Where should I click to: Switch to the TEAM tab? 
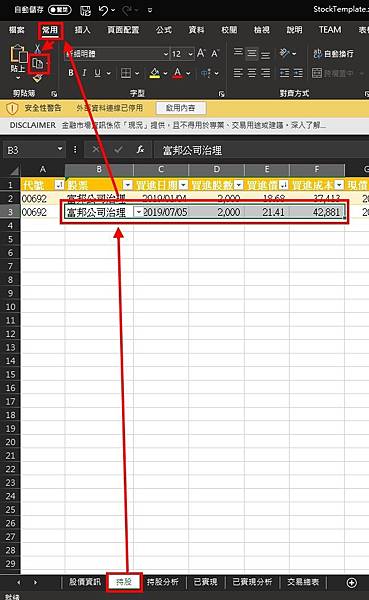[x=330, y=30]
